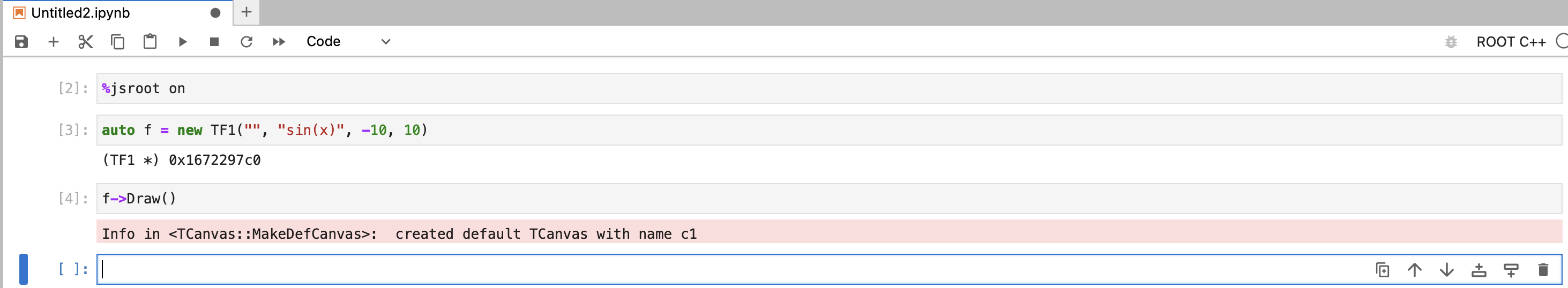
Task: Restart kernel and run all cells
Action: pyautogui.click(x=279, y=41)
